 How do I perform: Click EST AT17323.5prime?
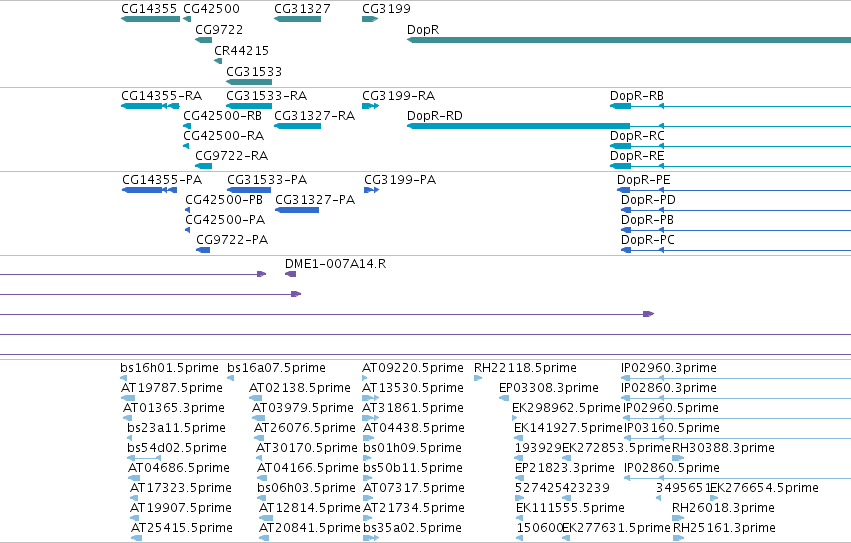point(134,498)
